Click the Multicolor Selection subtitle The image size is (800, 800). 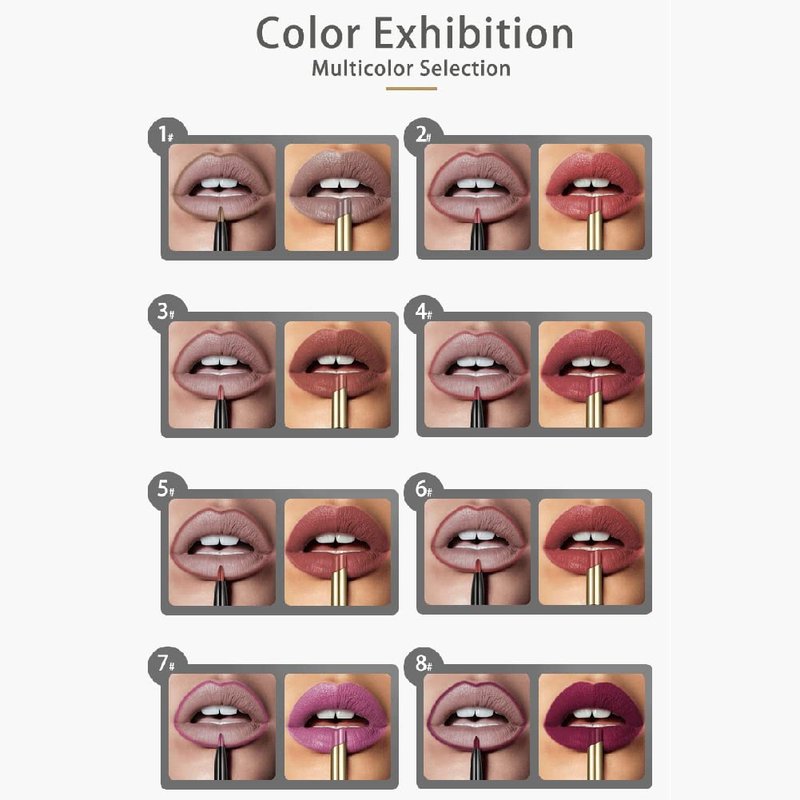[411, 68]
